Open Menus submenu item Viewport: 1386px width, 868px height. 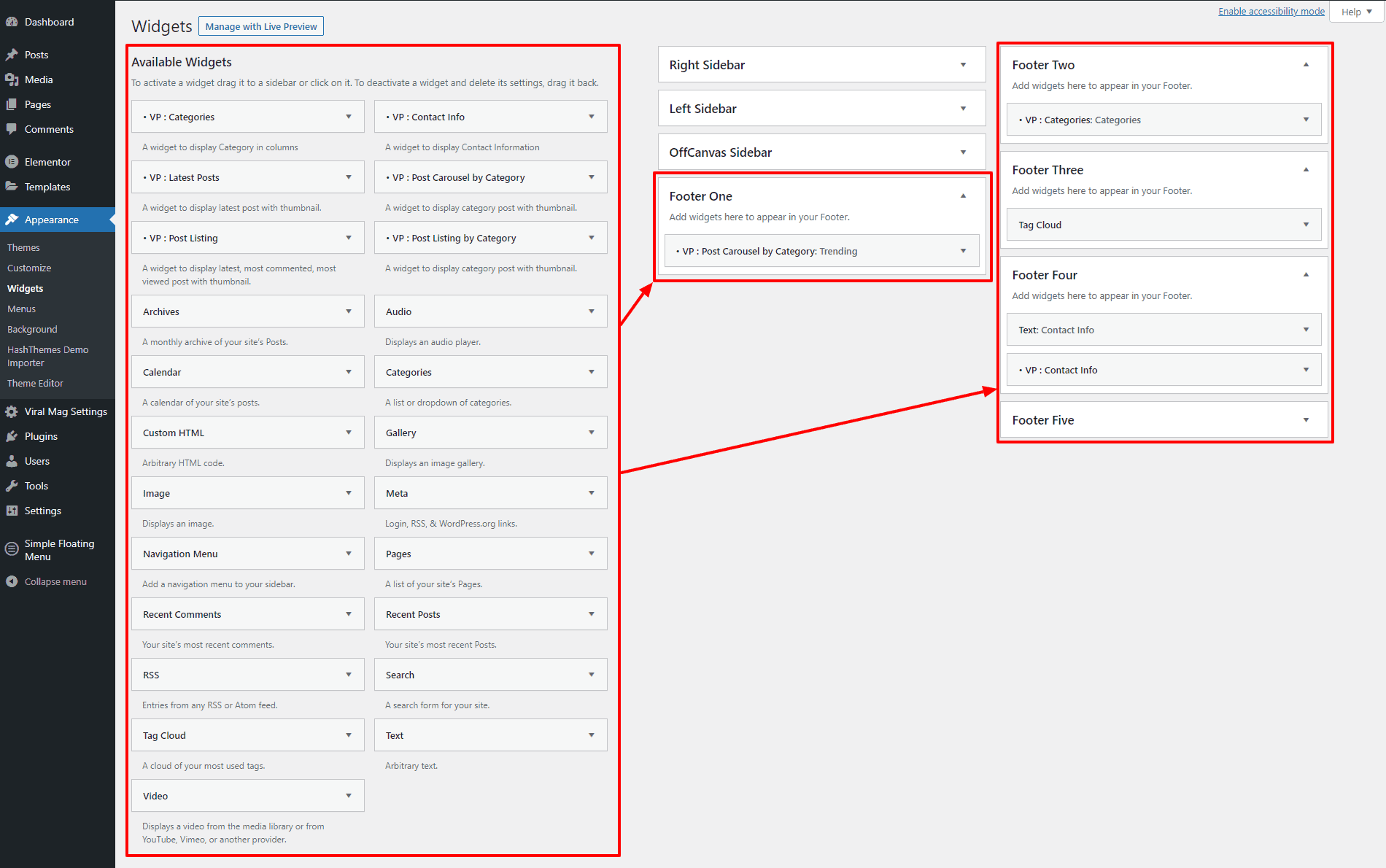tap(21, 309)
